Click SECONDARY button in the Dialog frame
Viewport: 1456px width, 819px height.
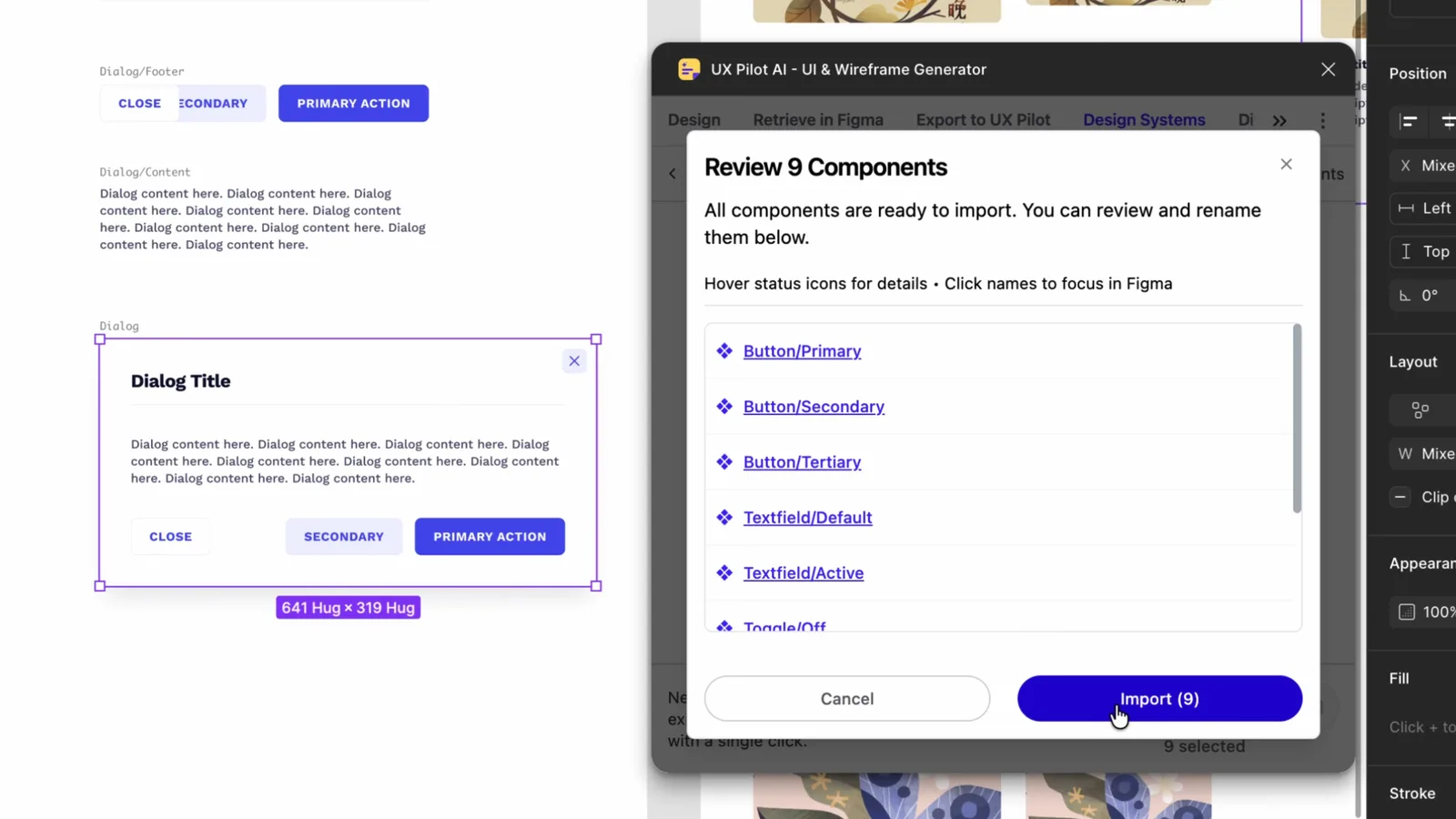(x=344, y=536)
